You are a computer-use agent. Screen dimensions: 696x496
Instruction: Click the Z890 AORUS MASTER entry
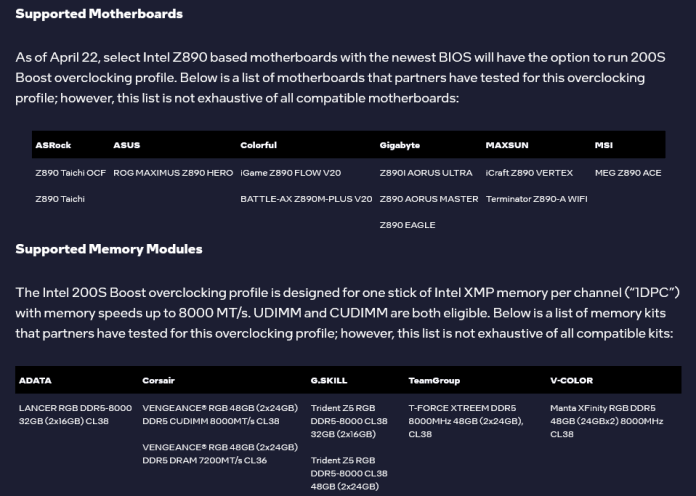coord(429,199)
